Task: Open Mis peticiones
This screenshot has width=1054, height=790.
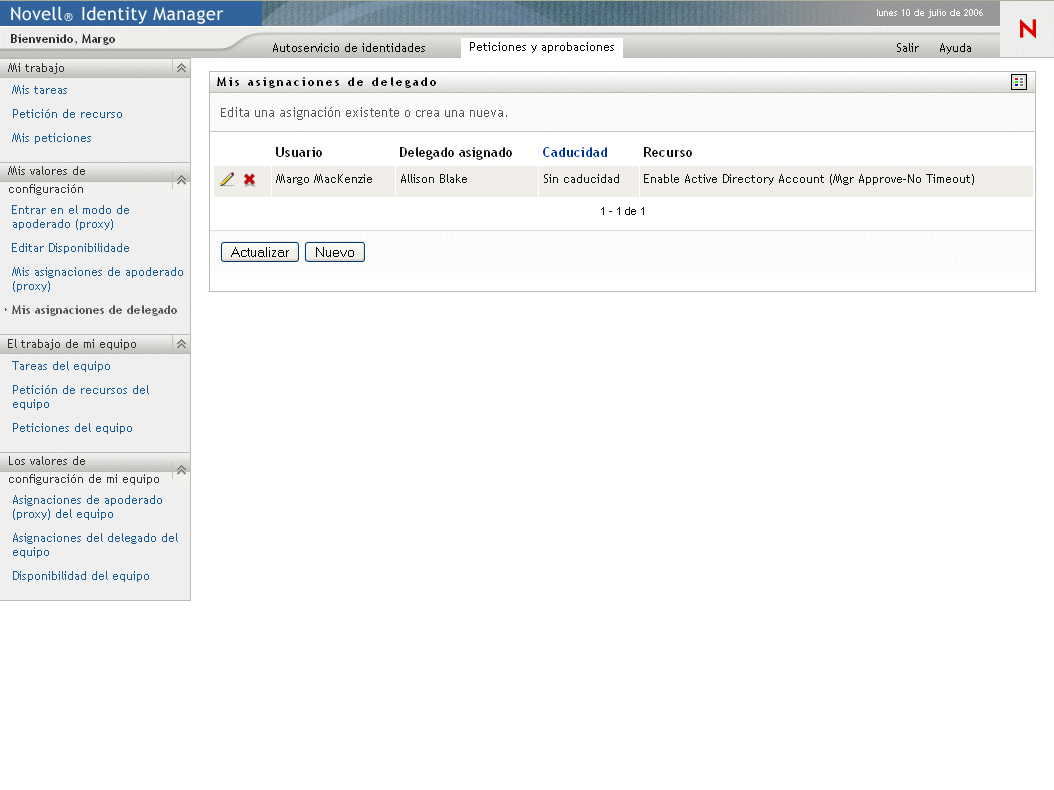Action: click(x=52, y=138)
